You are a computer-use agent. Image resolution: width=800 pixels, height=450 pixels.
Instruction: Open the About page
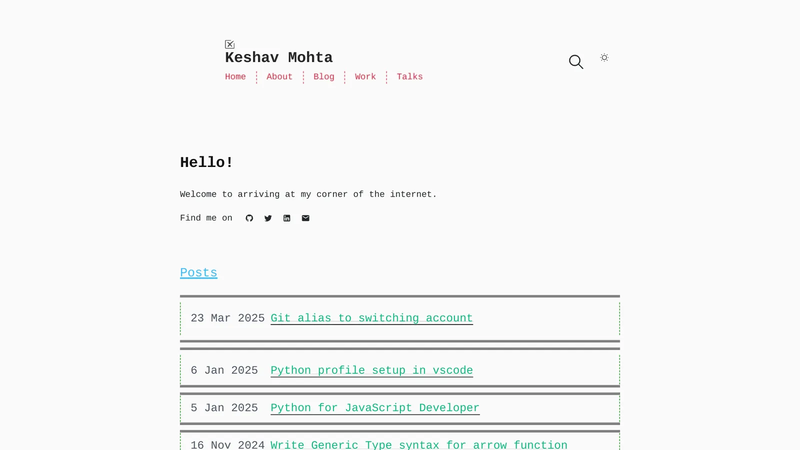280,77
